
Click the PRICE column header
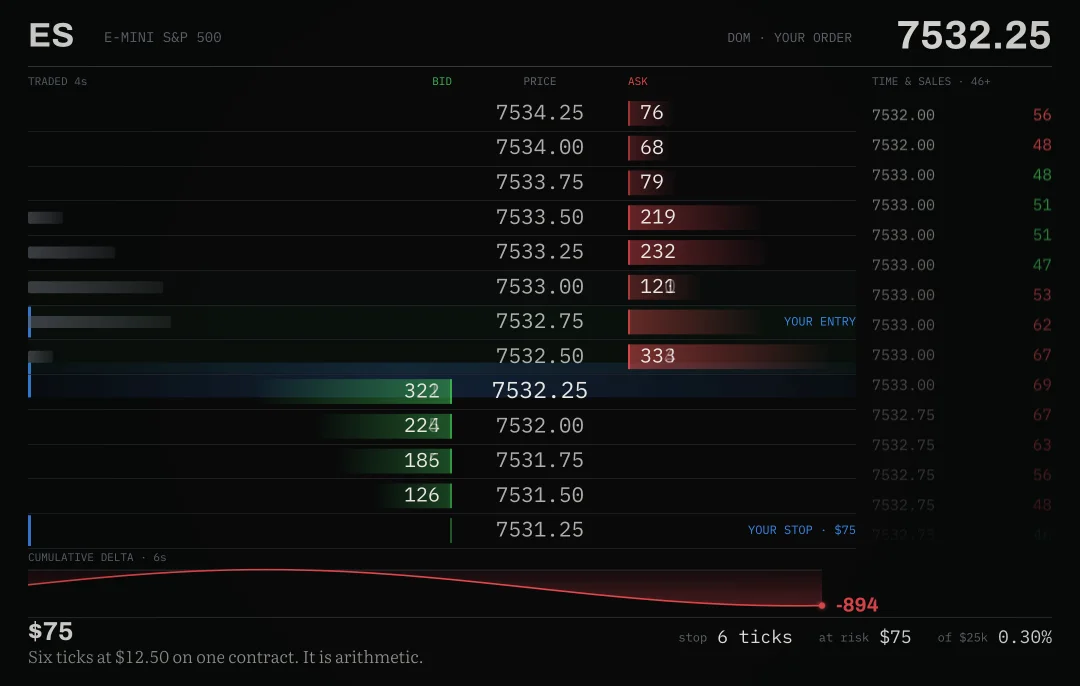539,81
